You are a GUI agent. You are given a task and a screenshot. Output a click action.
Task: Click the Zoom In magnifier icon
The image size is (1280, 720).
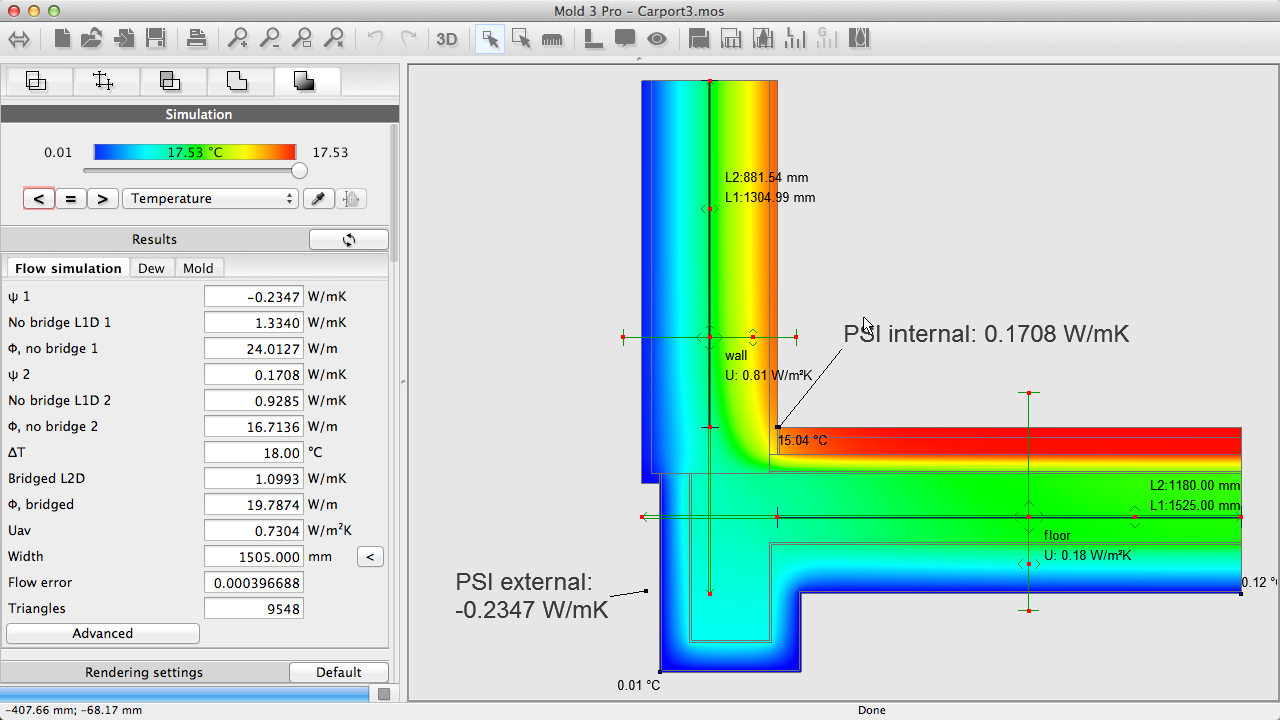(237, 39)
